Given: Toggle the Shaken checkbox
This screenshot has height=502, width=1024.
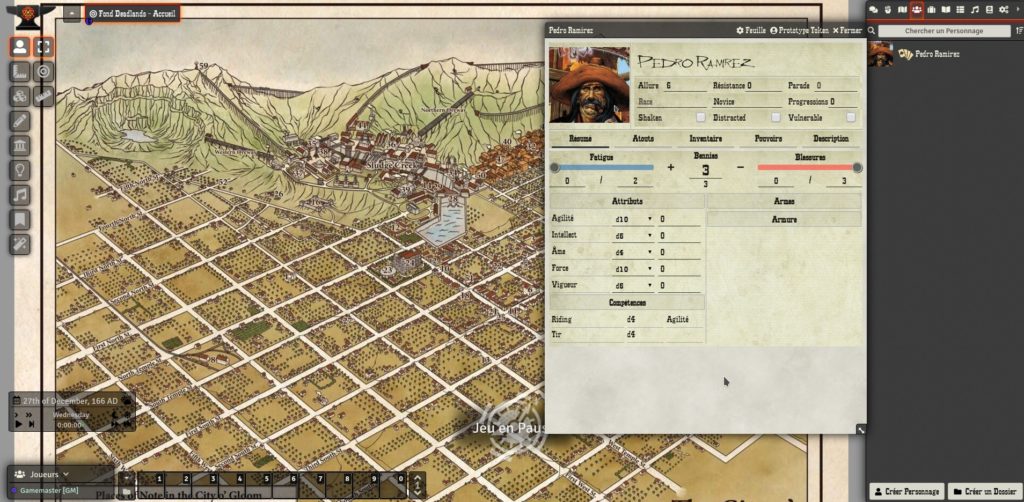Looking at the screenshot, I should coord(701,118).
